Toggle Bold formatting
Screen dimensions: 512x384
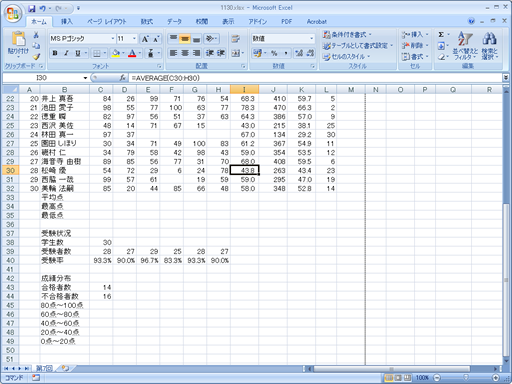pyautogui.click(x=55, y=53)
